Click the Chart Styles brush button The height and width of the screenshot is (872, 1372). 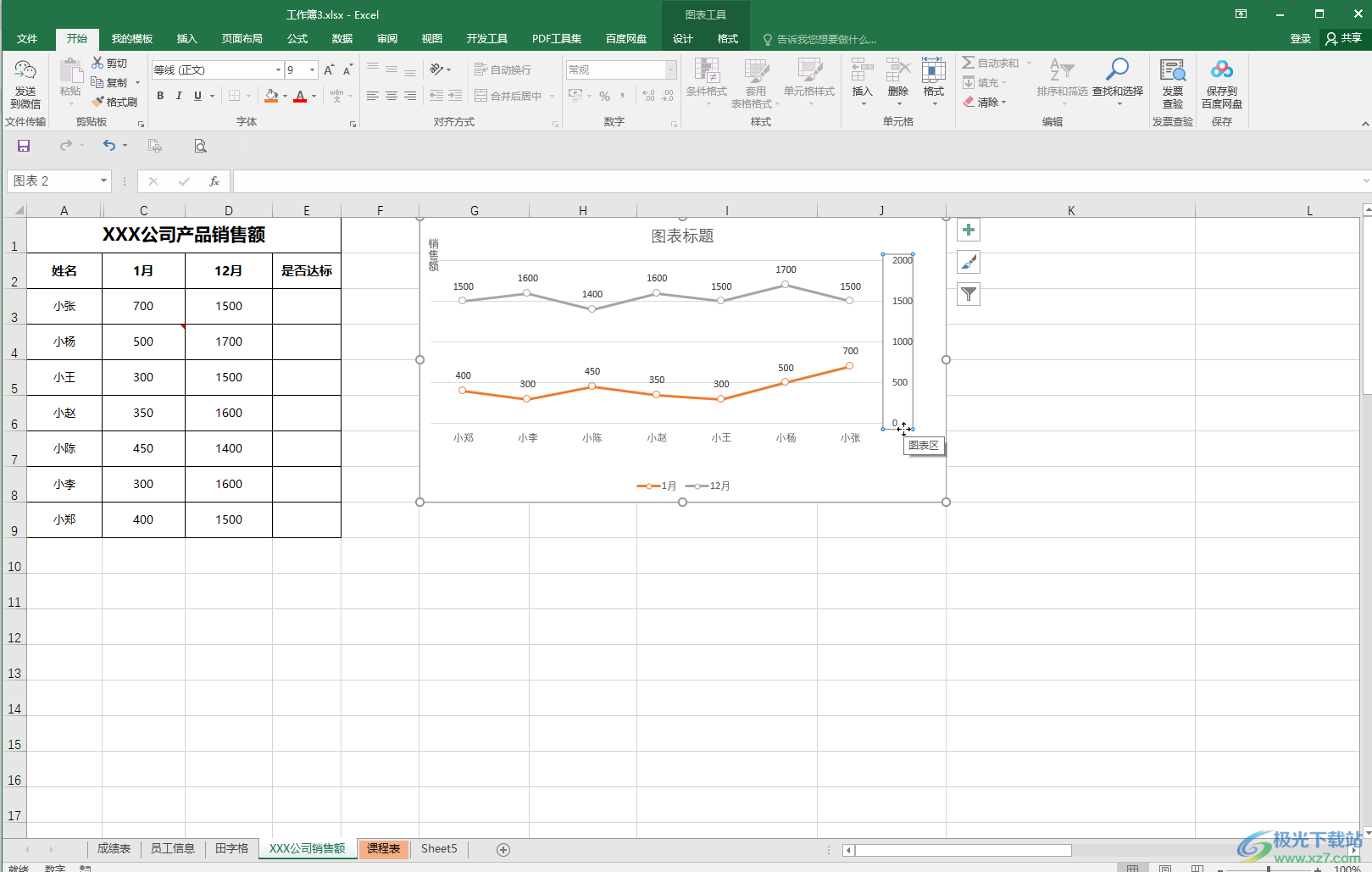[969, 262]
